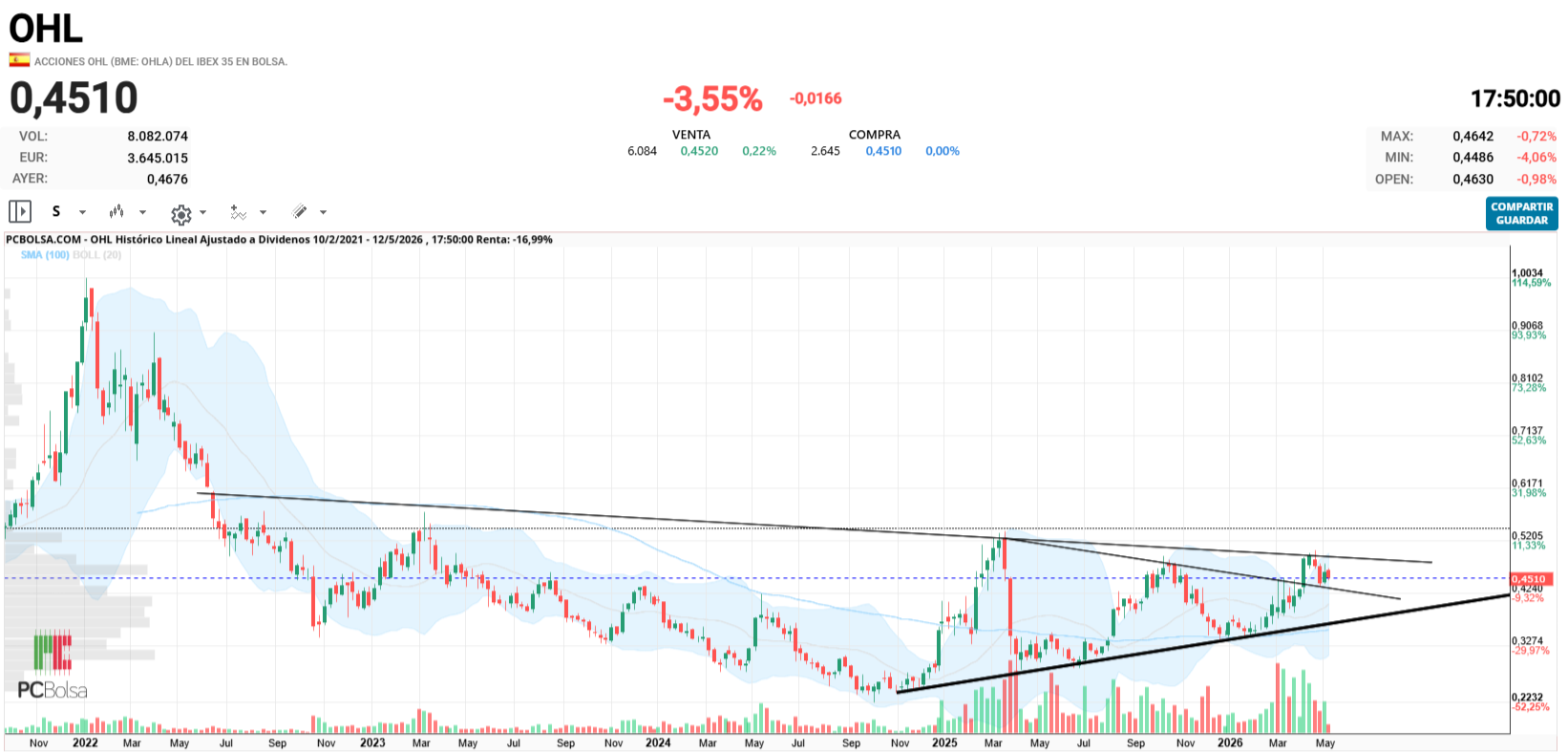Image resolution: width=1568 pixels, height=752 pixels.
Task: Click the candlestick chart type icon
Action: tap(117, 211)
